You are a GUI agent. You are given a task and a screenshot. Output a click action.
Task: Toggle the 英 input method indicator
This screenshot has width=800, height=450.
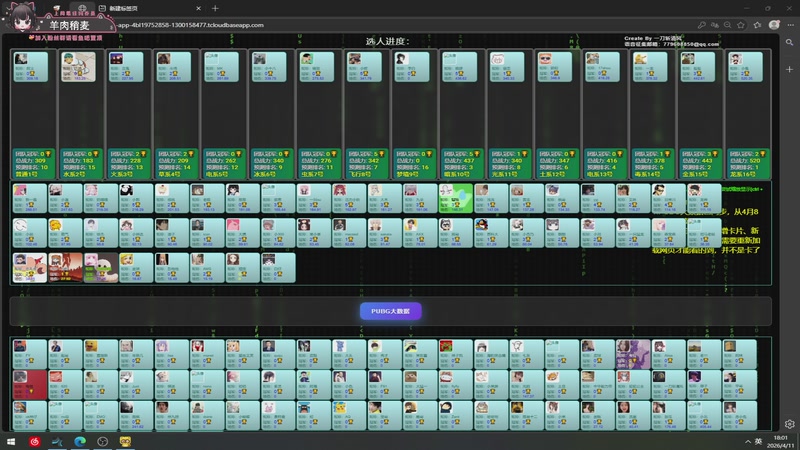[759, 441]
